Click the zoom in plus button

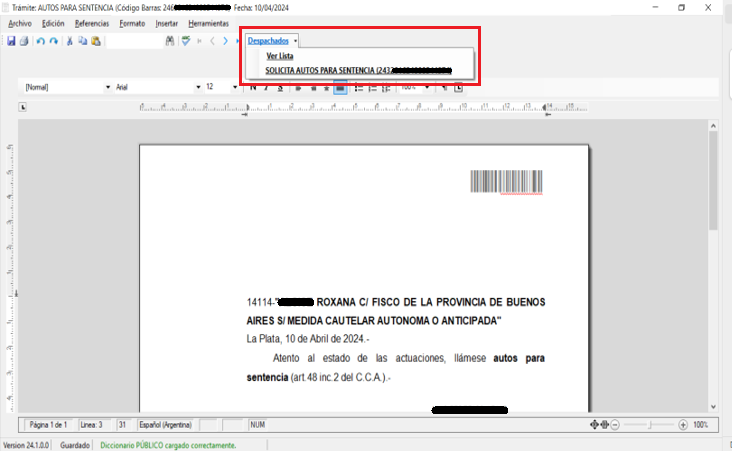pos(684,425)
